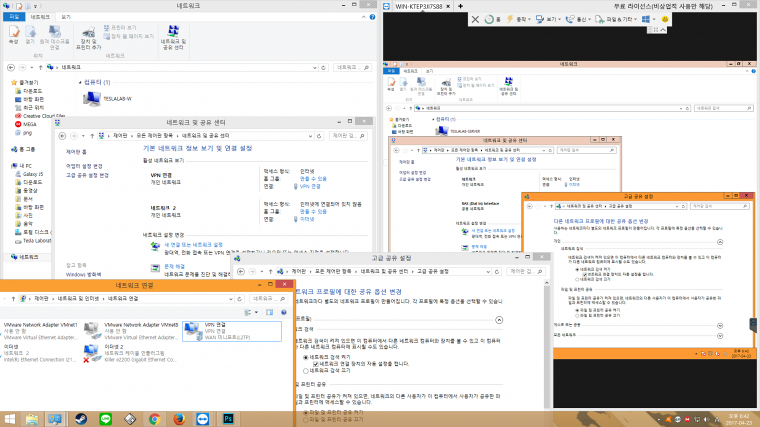The image size is (760, 427).
Task: Open TeamViewer 보기 dropdown menu
Action: 549,19
